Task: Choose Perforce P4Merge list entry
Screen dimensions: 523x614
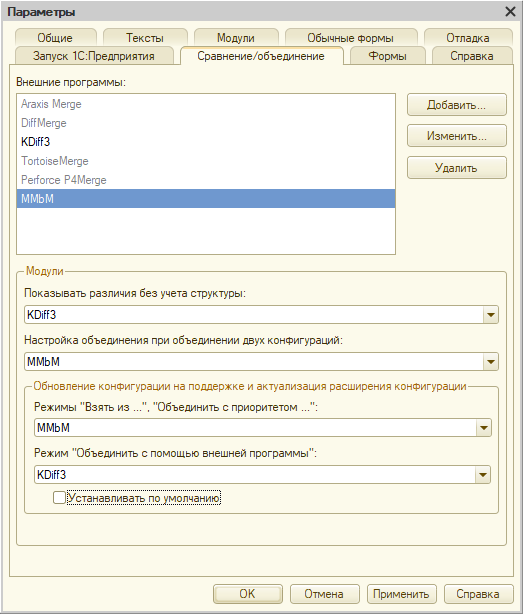Action: point(206,180)
